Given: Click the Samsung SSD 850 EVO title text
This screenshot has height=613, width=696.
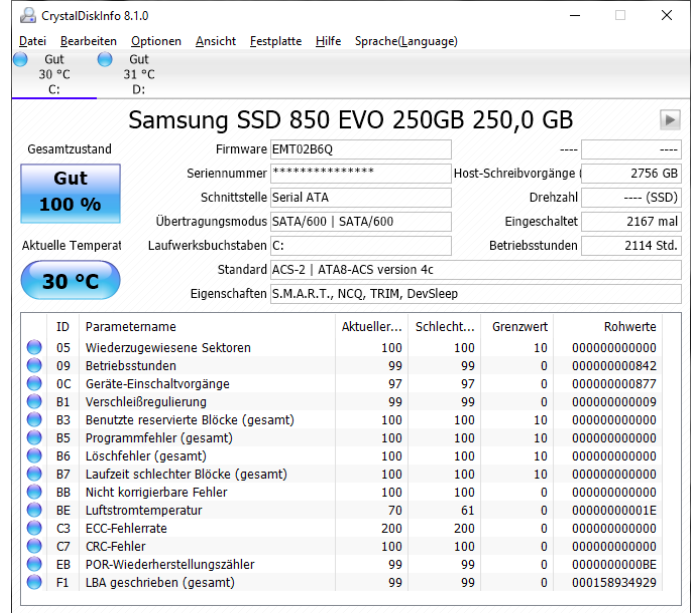Looking at the screenshot, I should 351,120.
